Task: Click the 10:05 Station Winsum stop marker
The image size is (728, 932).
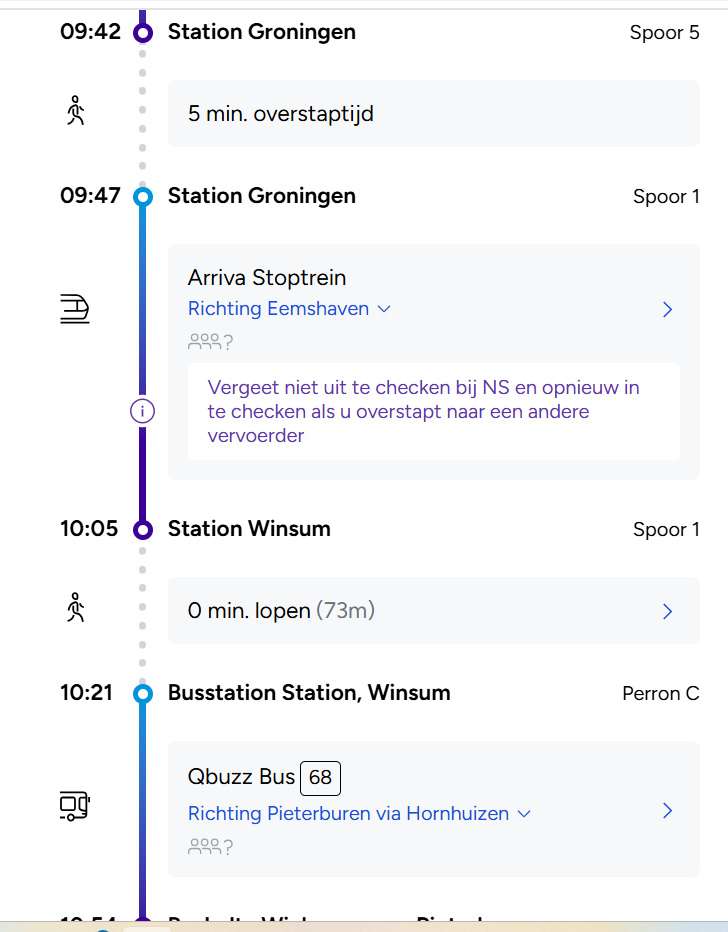Action: pyautogui.click(x=143, y=530)
